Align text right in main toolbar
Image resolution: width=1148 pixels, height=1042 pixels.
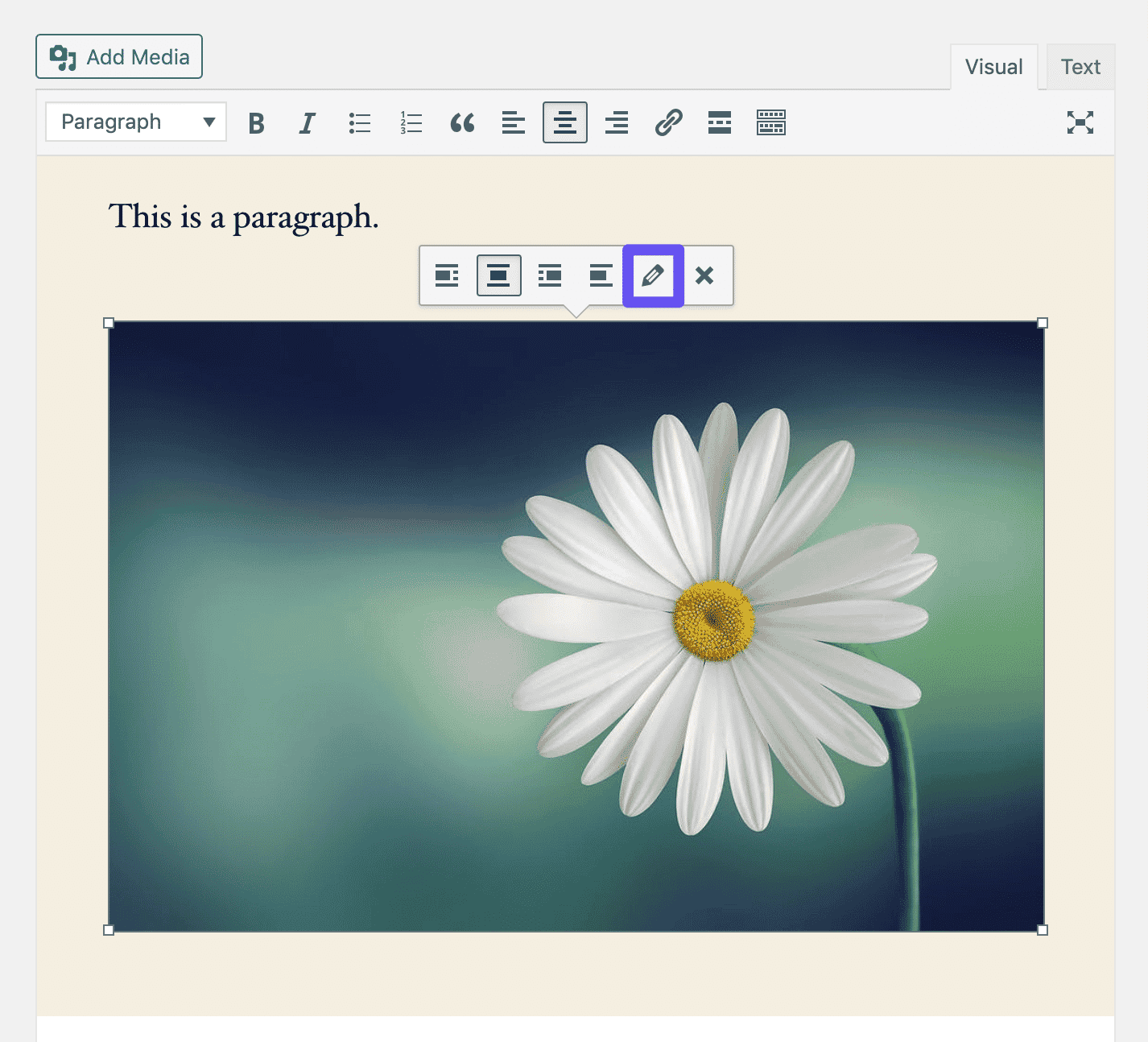pyautogui.click(x=617, y=123)
